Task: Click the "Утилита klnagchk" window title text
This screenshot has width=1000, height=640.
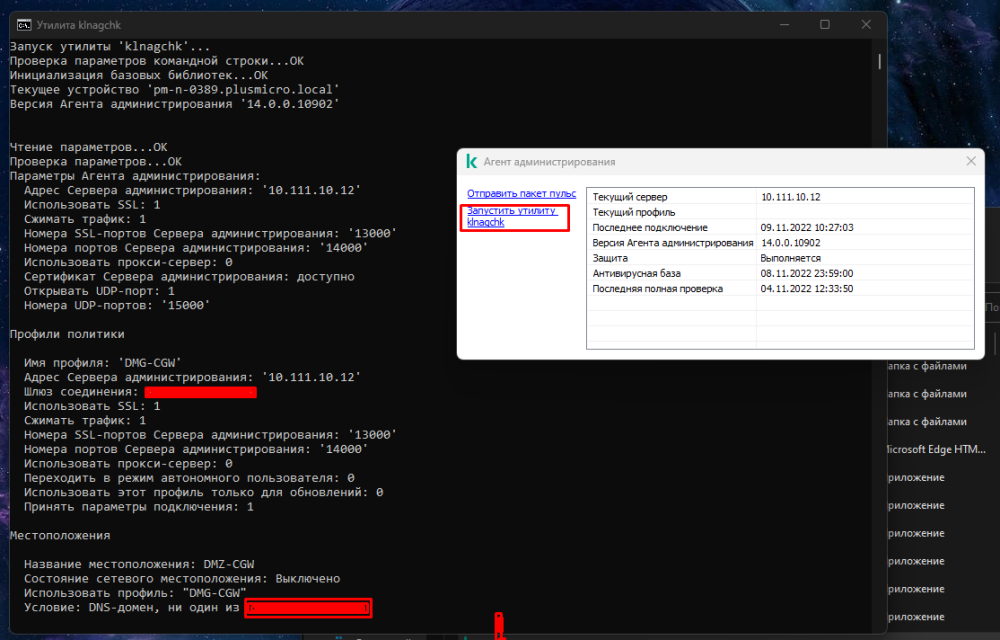Action: tap(78, 25)
